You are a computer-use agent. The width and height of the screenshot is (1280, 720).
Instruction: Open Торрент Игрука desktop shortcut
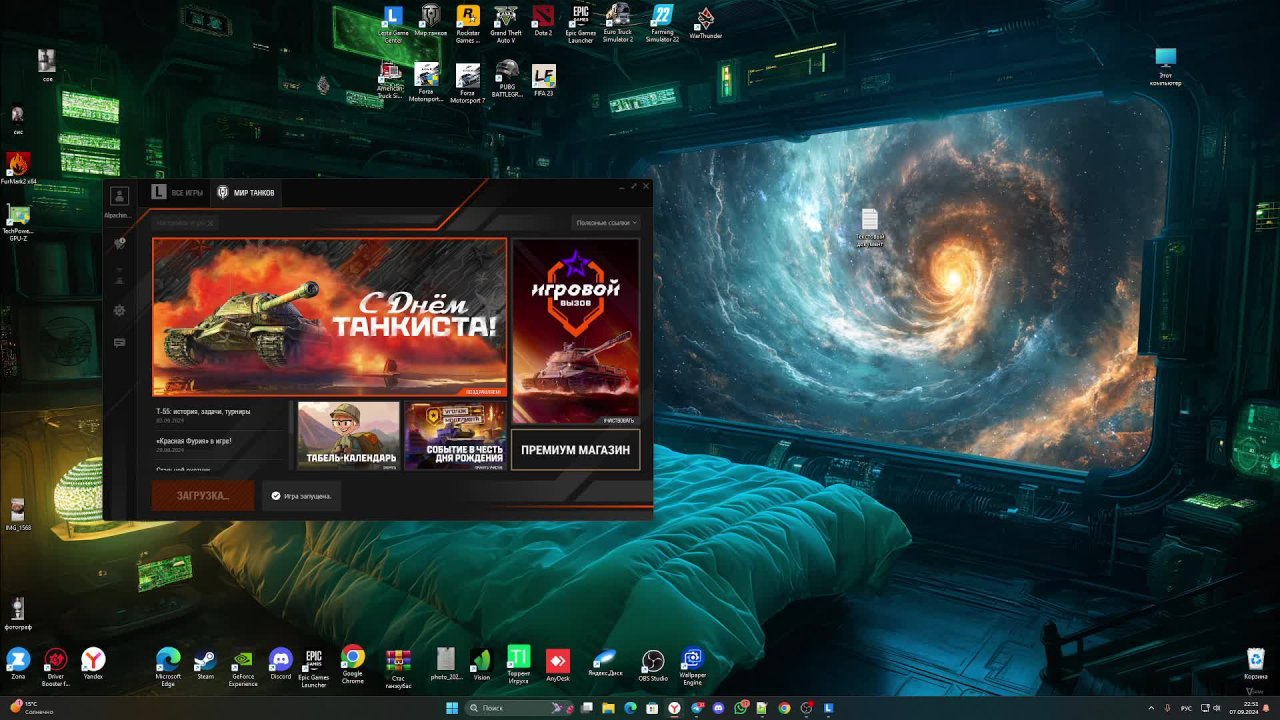[x=518, y=666]
